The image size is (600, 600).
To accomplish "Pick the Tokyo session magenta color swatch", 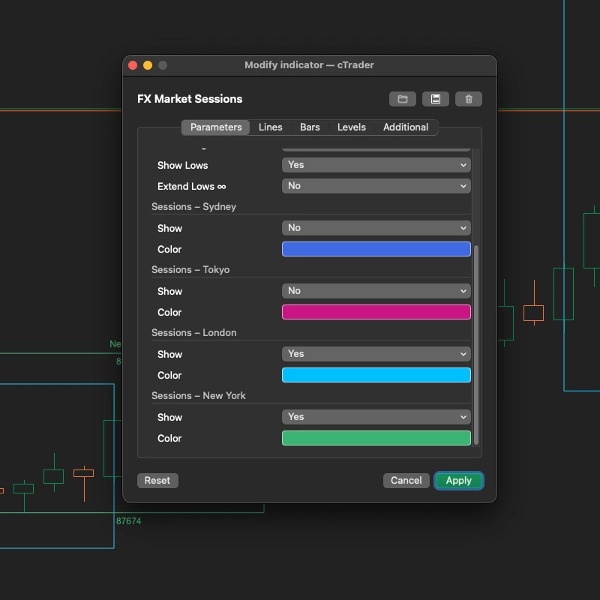I will 376,312.
